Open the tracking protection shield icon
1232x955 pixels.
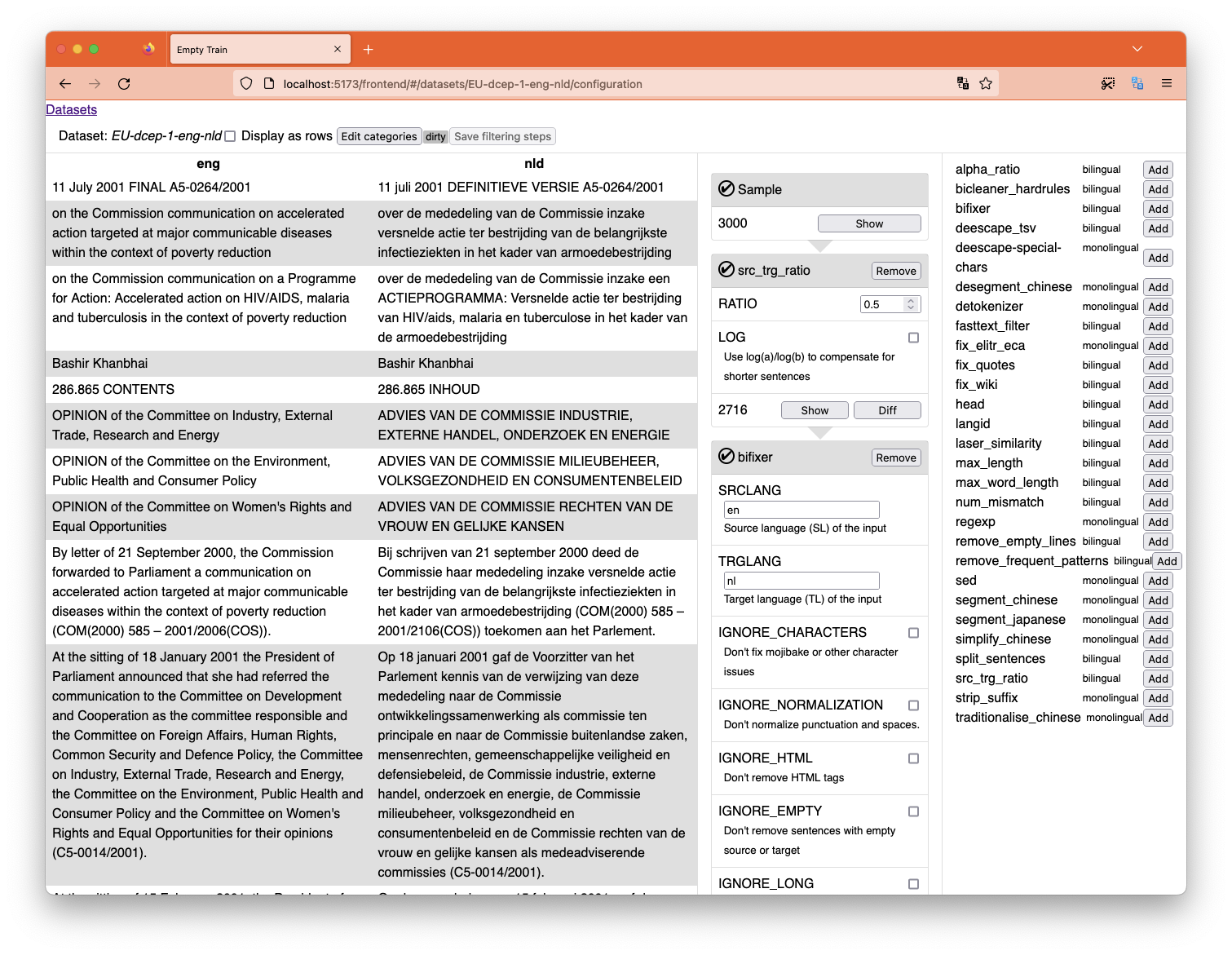point(246,84)
